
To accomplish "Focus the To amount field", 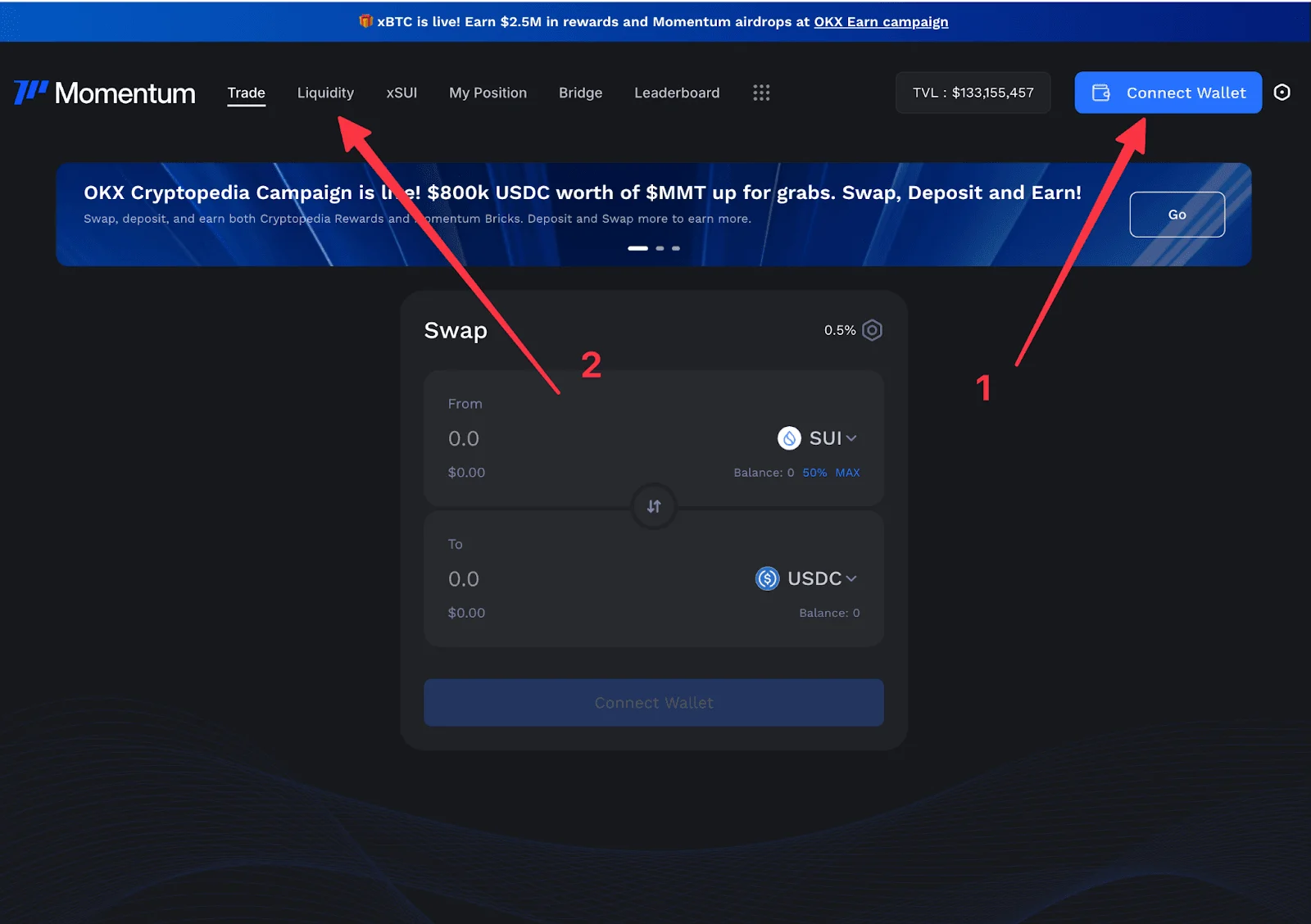I will (x=464, y=579).
